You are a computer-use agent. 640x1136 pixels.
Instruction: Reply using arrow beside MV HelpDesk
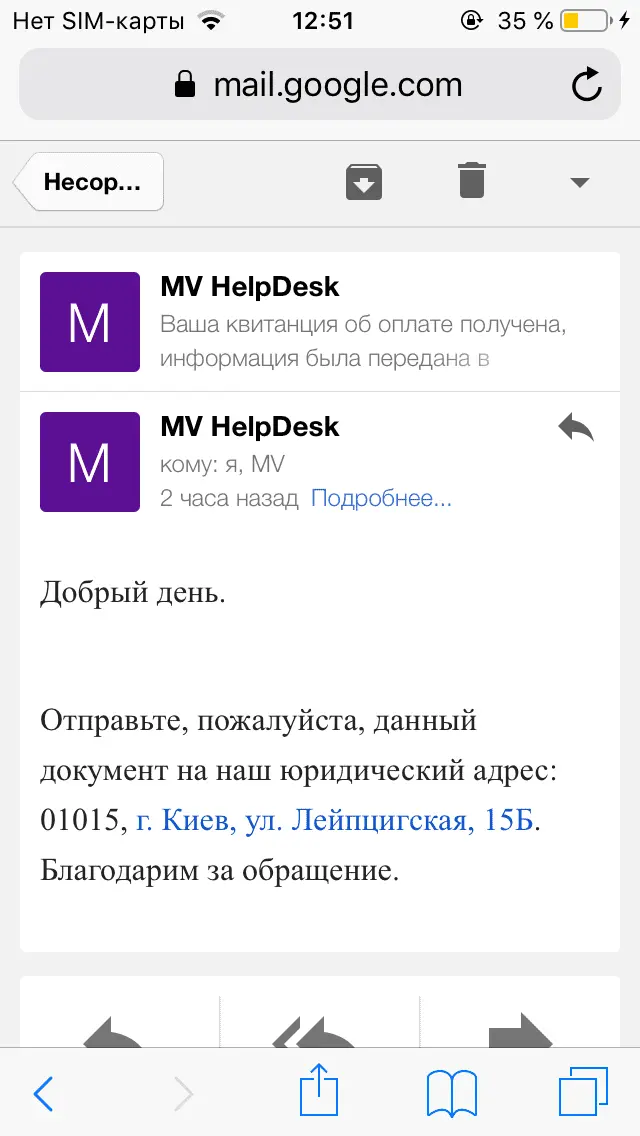576,427
